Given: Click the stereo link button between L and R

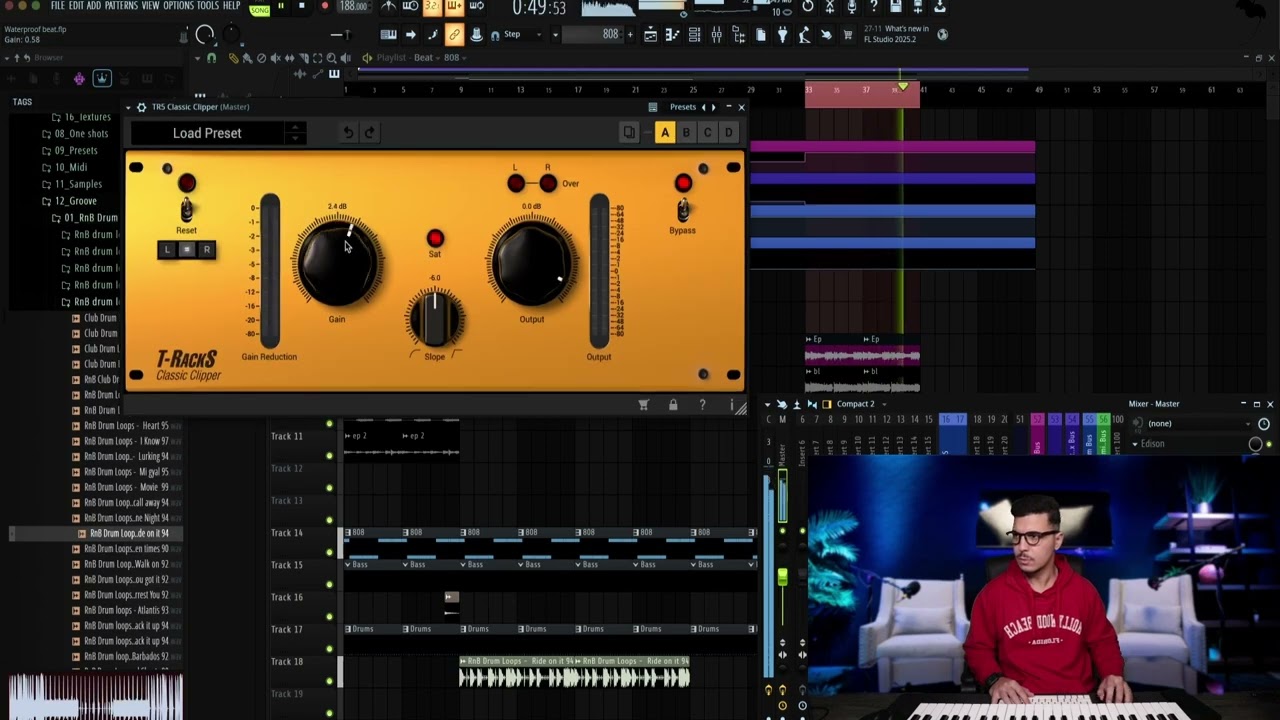Looking at the screenshot, I should (x=186, y=250).
